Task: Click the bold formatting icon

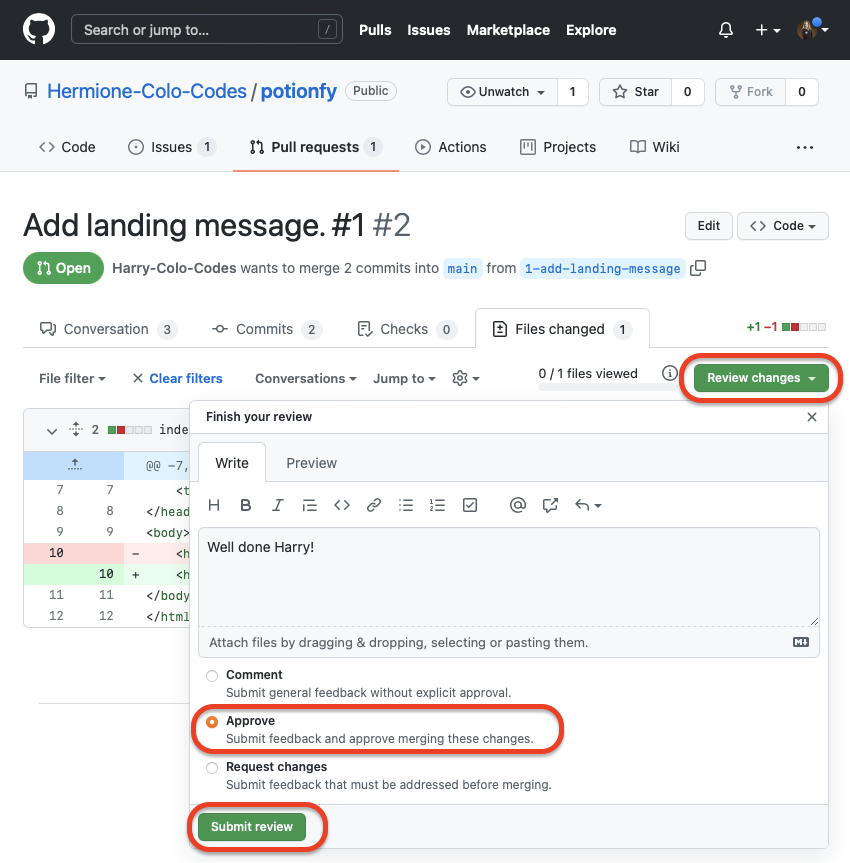Action: [x=246, y=505]
